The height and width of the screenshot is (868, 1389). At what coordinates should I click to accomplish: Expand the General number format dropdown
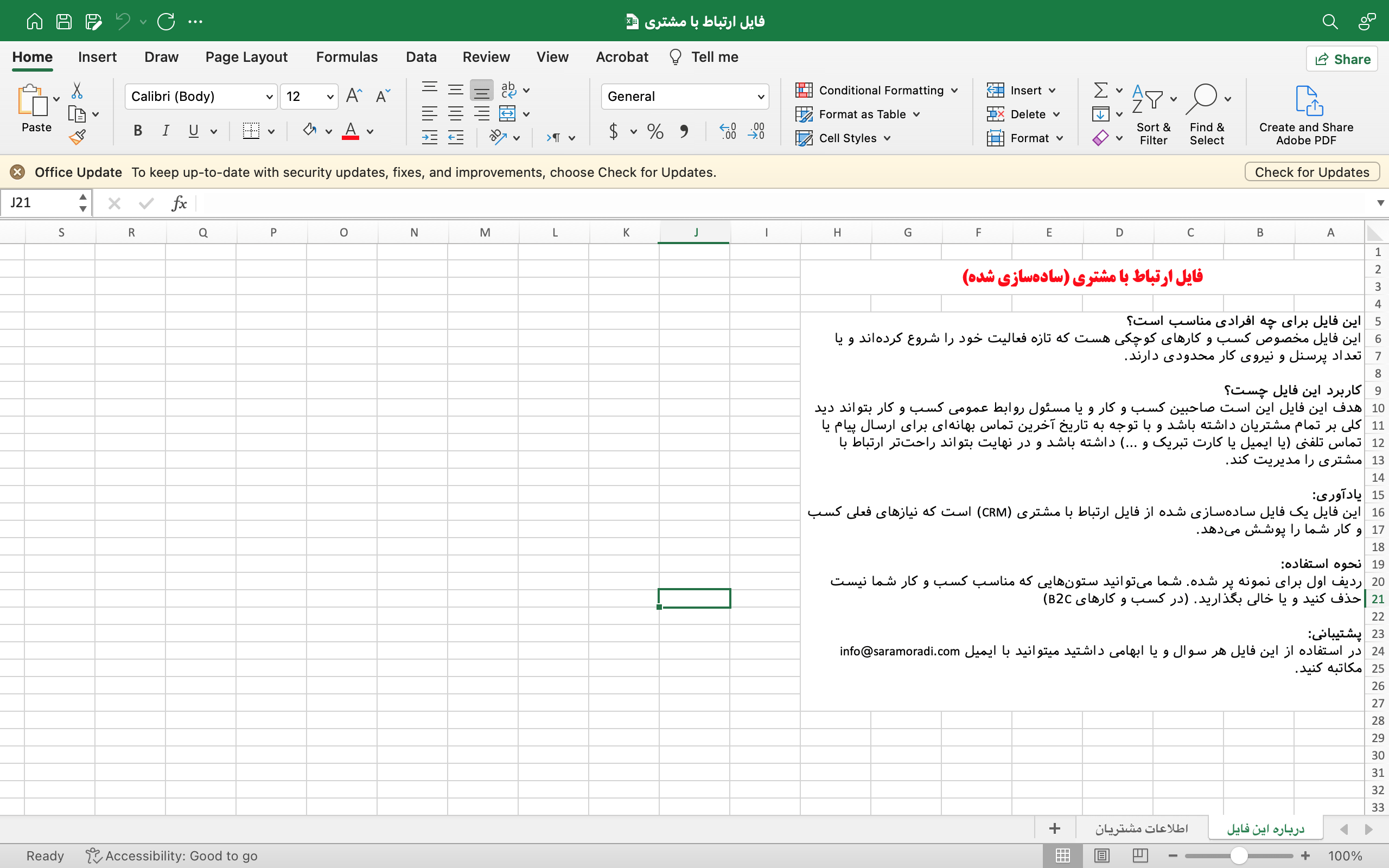(x=685, y=97)
